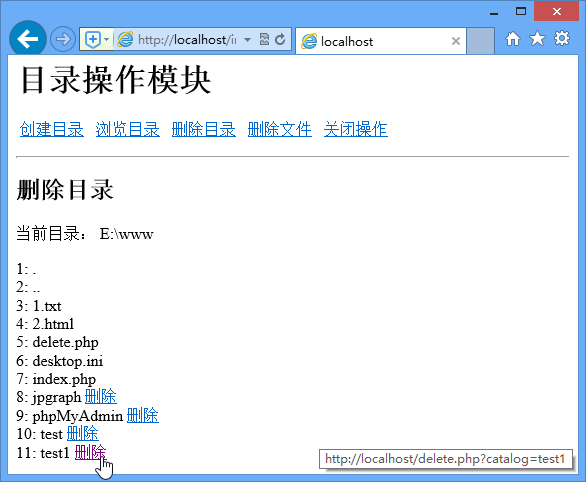The image size is (586, 482).
Task: Refresh the page with reload icon
Action: coord(280,39)
